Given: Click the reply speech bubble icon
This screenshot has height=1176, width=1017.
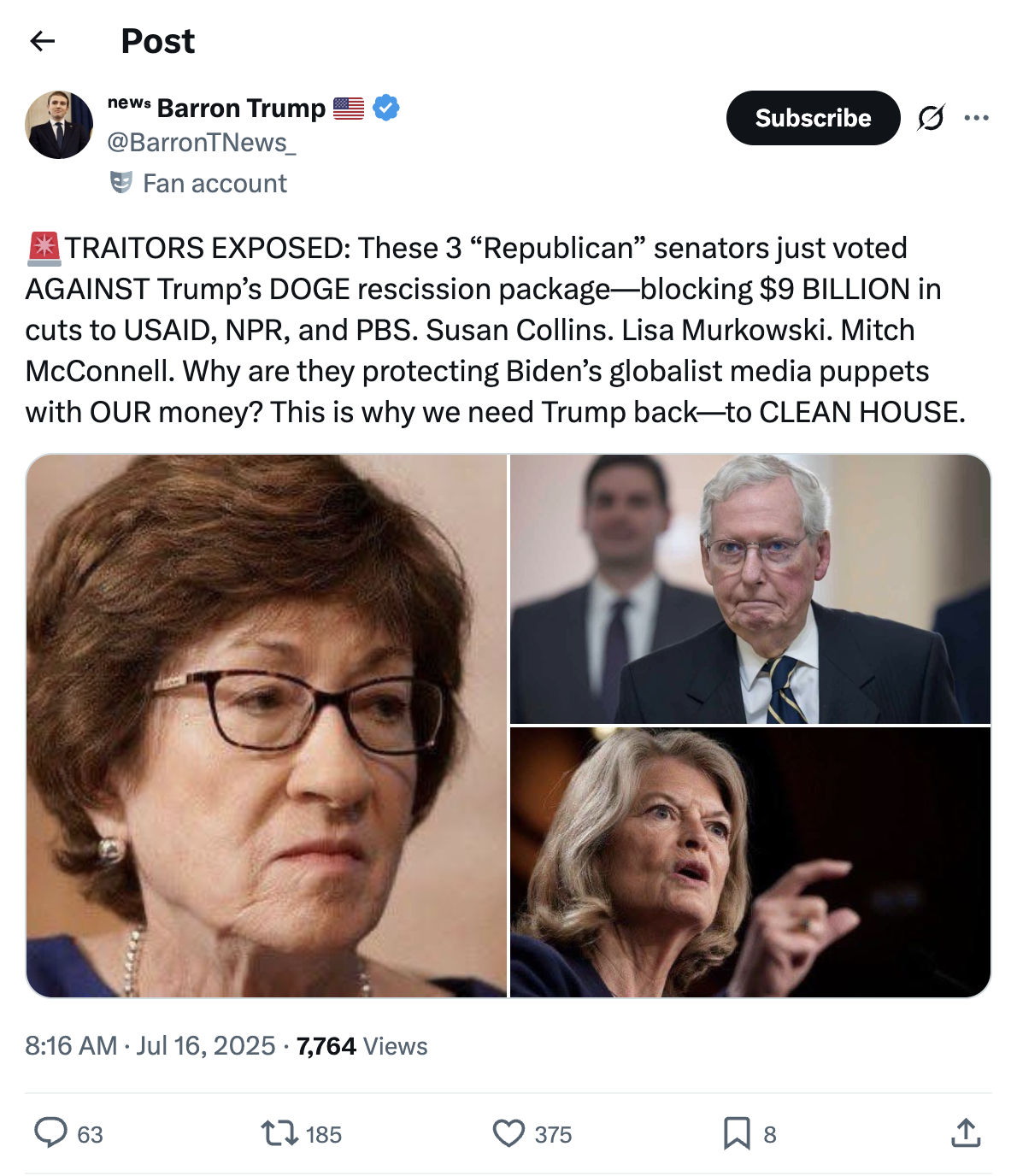Looking at the screenshot, I should [x=50, y=1133].
